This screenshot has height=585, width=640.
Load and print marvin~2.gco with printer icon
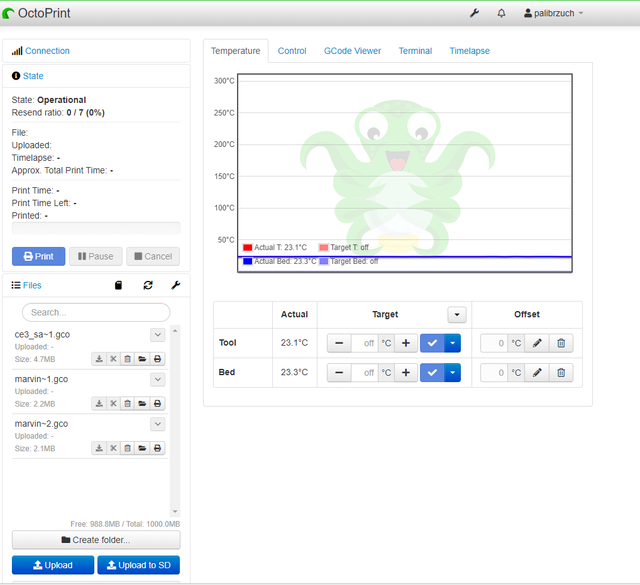coord(158,448)
